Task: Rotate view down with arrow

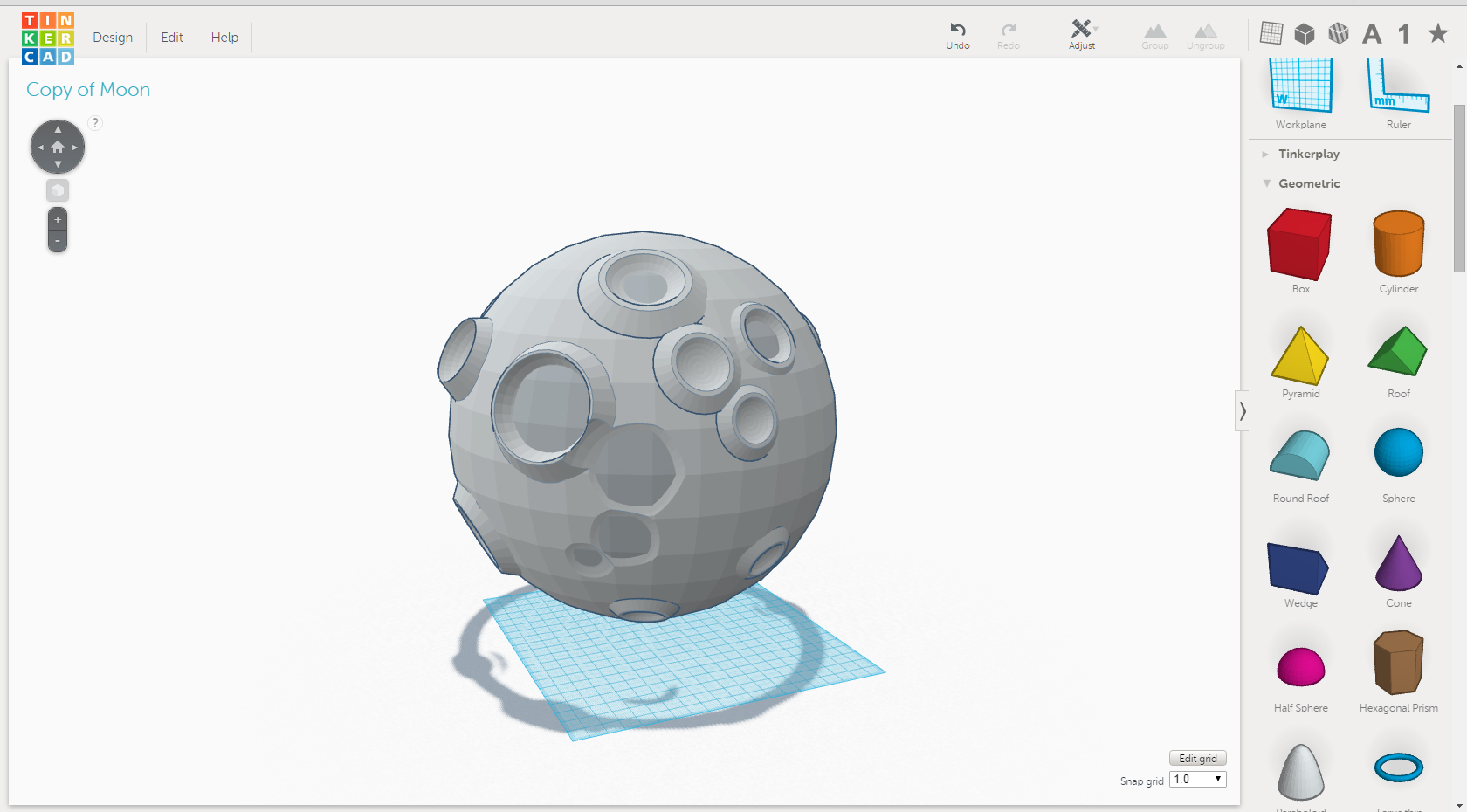Action: point(58,164)
